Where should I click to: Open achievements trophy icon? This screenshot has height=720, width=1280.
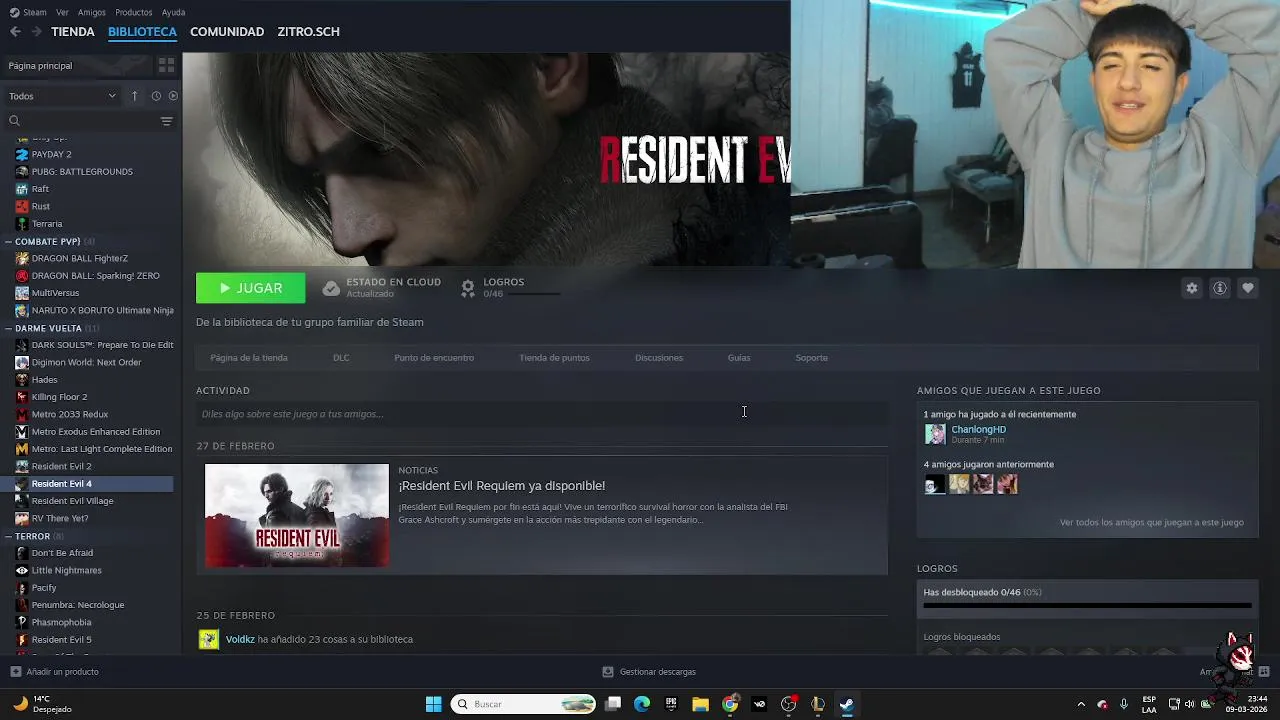click(467, 288)
